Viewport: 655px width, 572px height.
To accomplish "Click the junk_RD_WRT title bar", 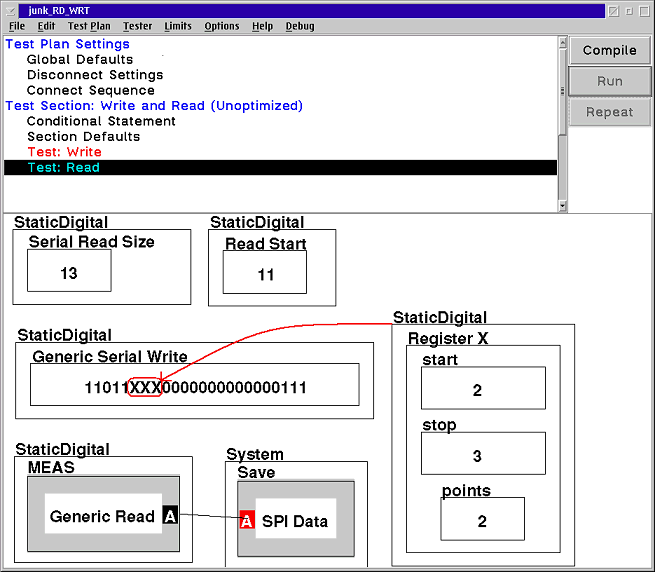I will (x=311, y=11).
